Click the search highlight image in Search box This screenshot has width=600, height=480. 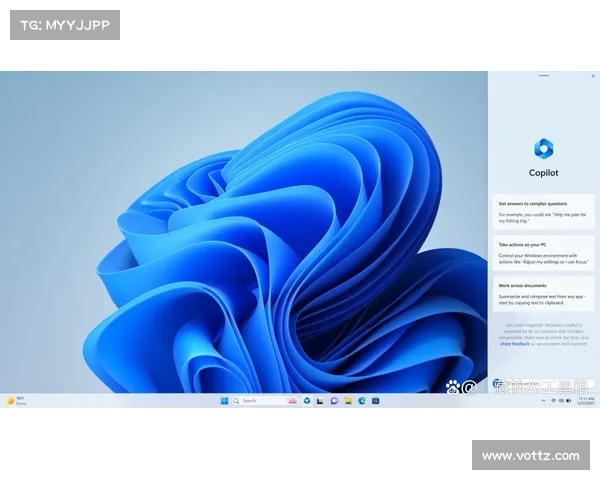[x=292, y=401]
